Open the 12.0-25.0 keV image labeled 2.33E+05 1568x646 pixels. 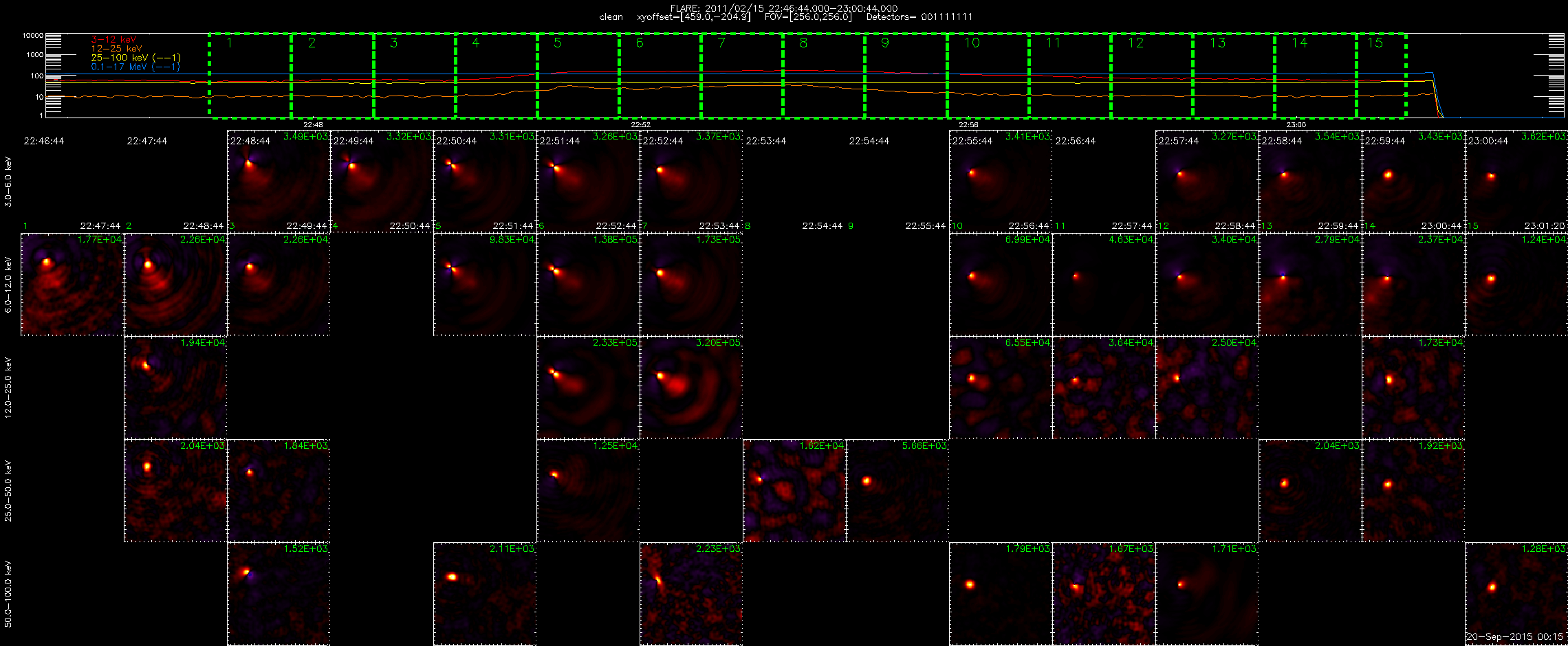[588, 388]
